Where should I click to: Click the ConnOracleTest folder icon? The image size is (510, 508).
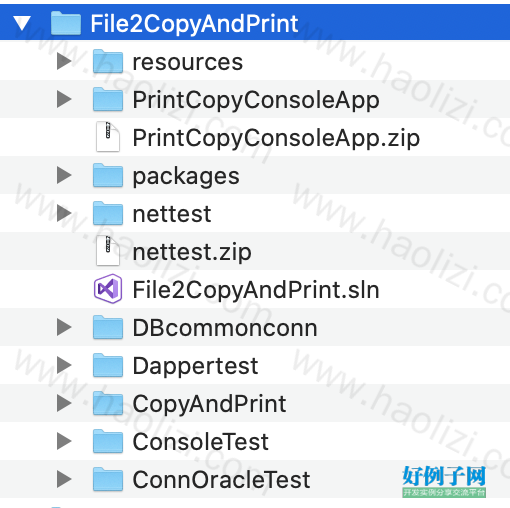[108, 479]
